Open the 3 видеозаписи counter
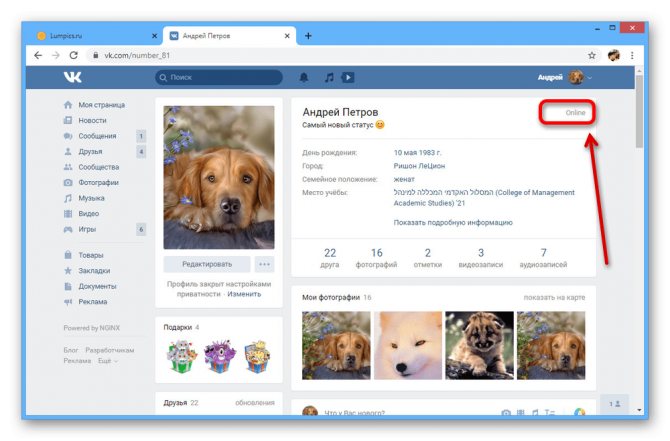The height and width of the screenshot is (441, 670). [481, 258]
